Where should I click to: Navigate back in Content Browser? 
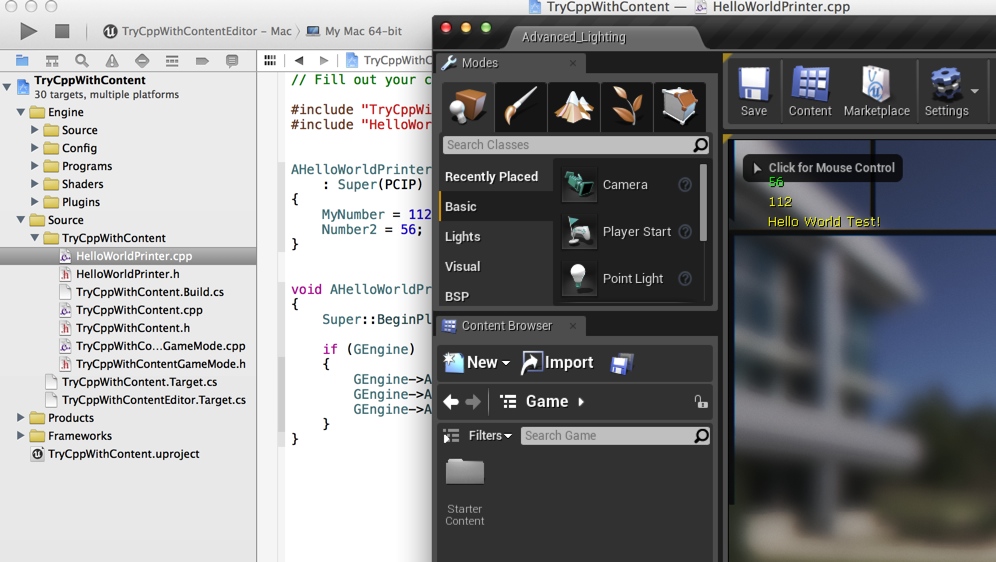pyautogui.click(x=451, y=401)
